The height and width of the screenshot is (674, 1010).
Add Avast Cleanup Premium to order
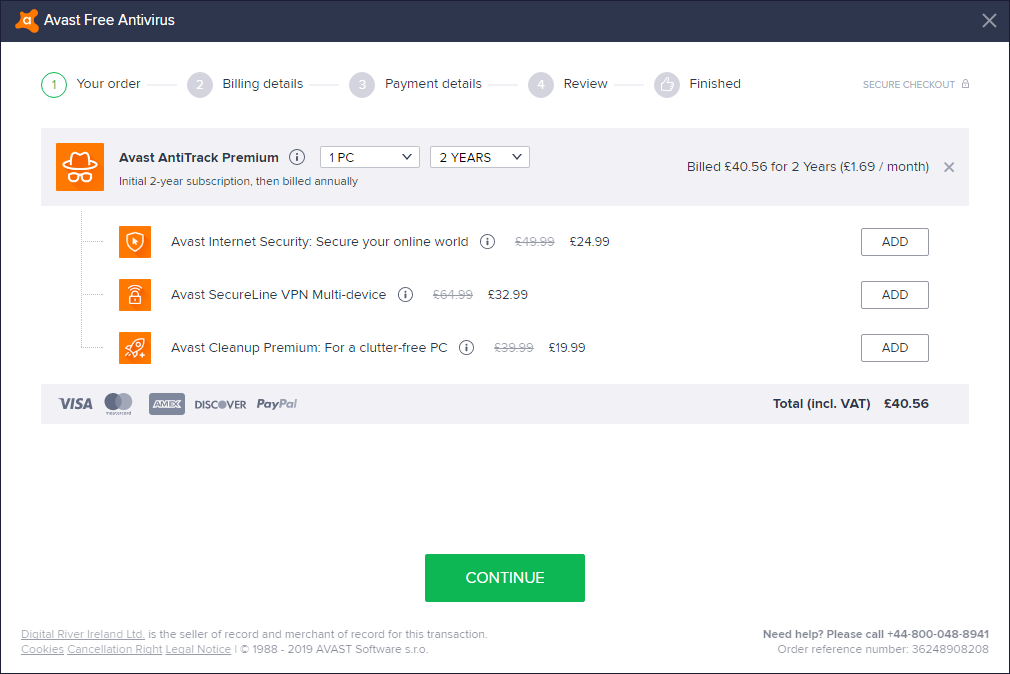coord(895,348)
